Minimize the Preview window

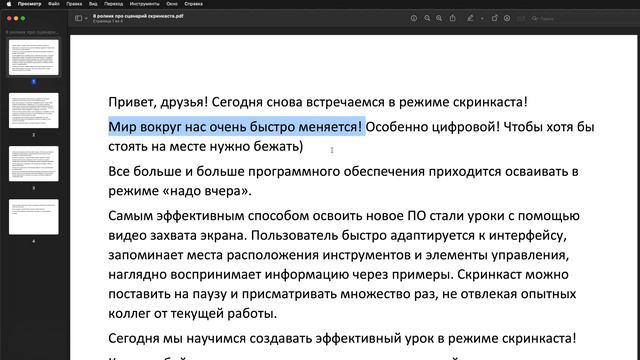pyautogui.click(x=16, y=18)
